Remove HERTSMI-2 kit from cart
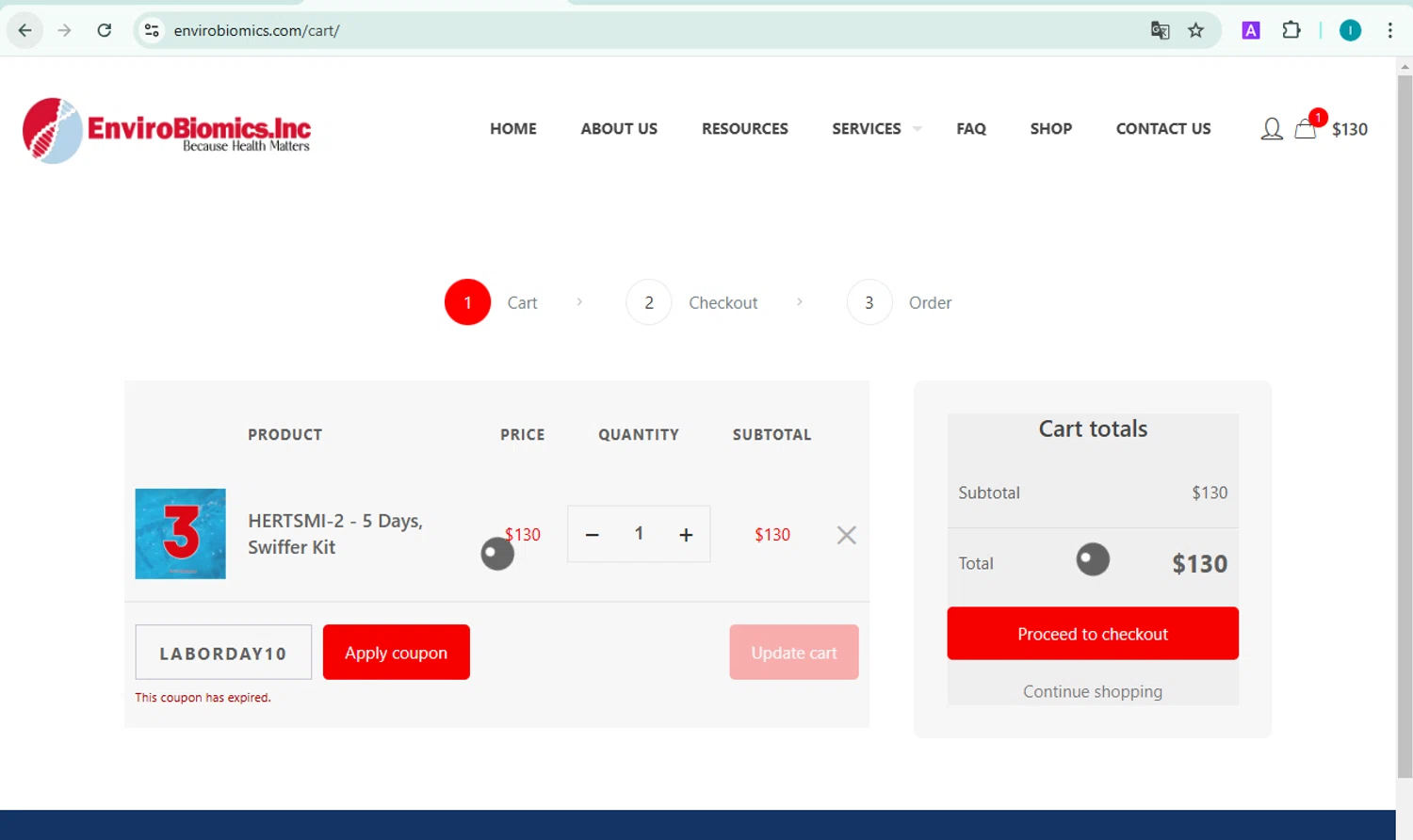 (847, 535)
